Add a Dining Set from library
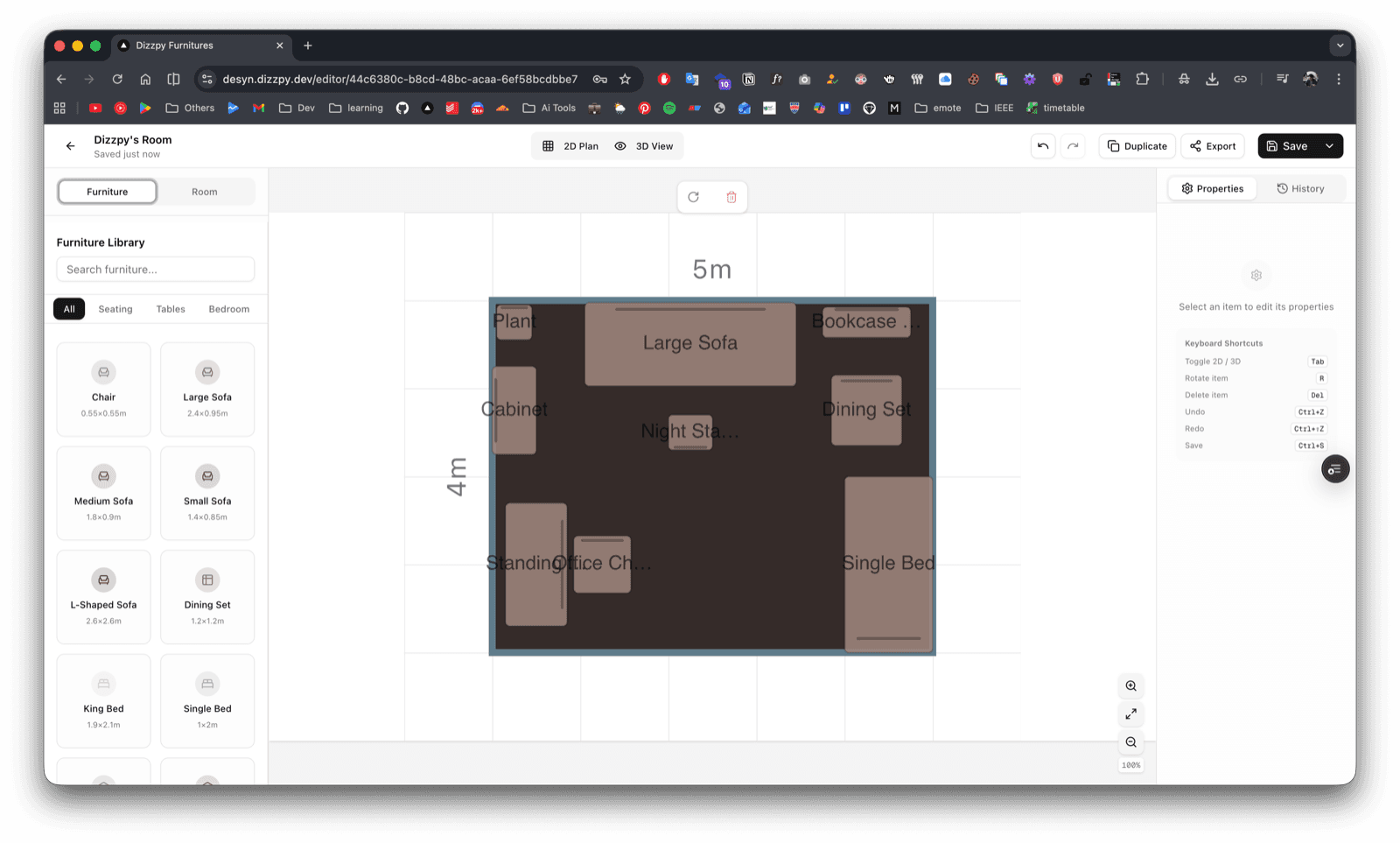This screenshot has height=843, width=1400. coord(207,597)
